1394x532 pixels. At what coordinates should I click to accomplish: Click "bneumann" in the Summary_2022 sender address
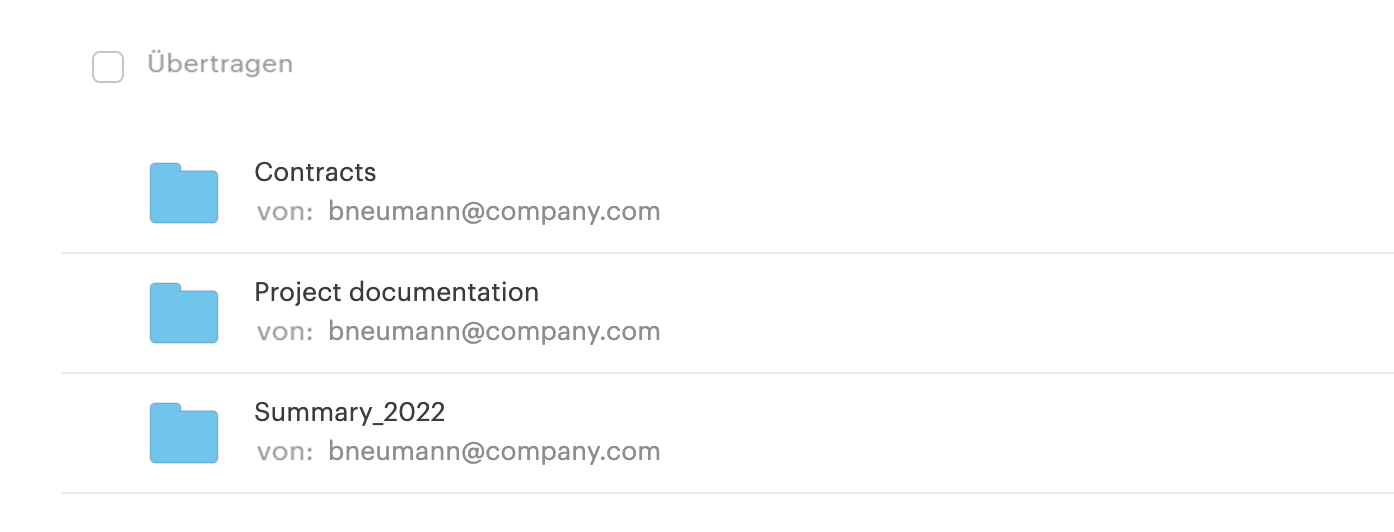392,452
